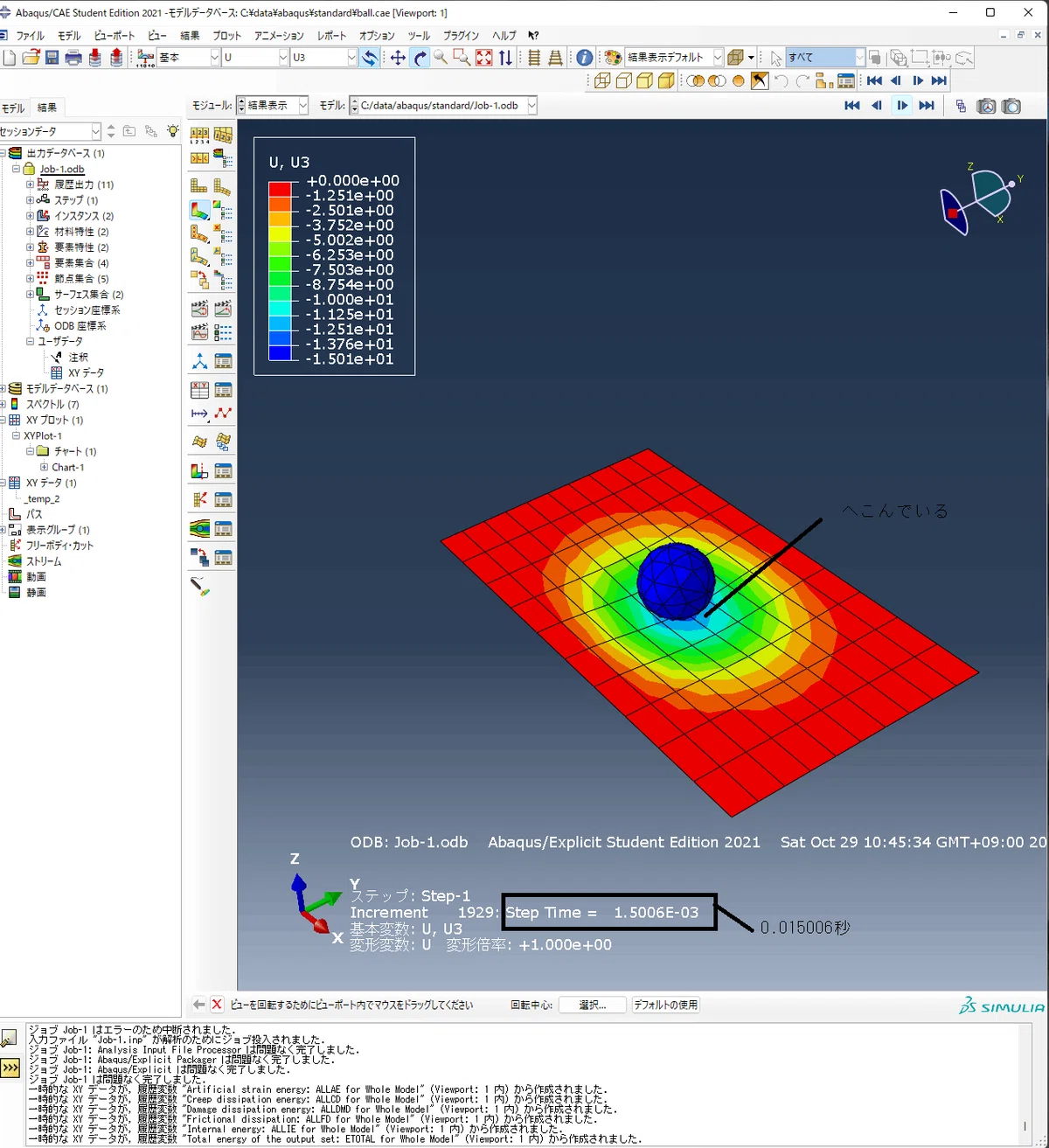
Task: Click the Stream toolbox icon
Action: 199,528
